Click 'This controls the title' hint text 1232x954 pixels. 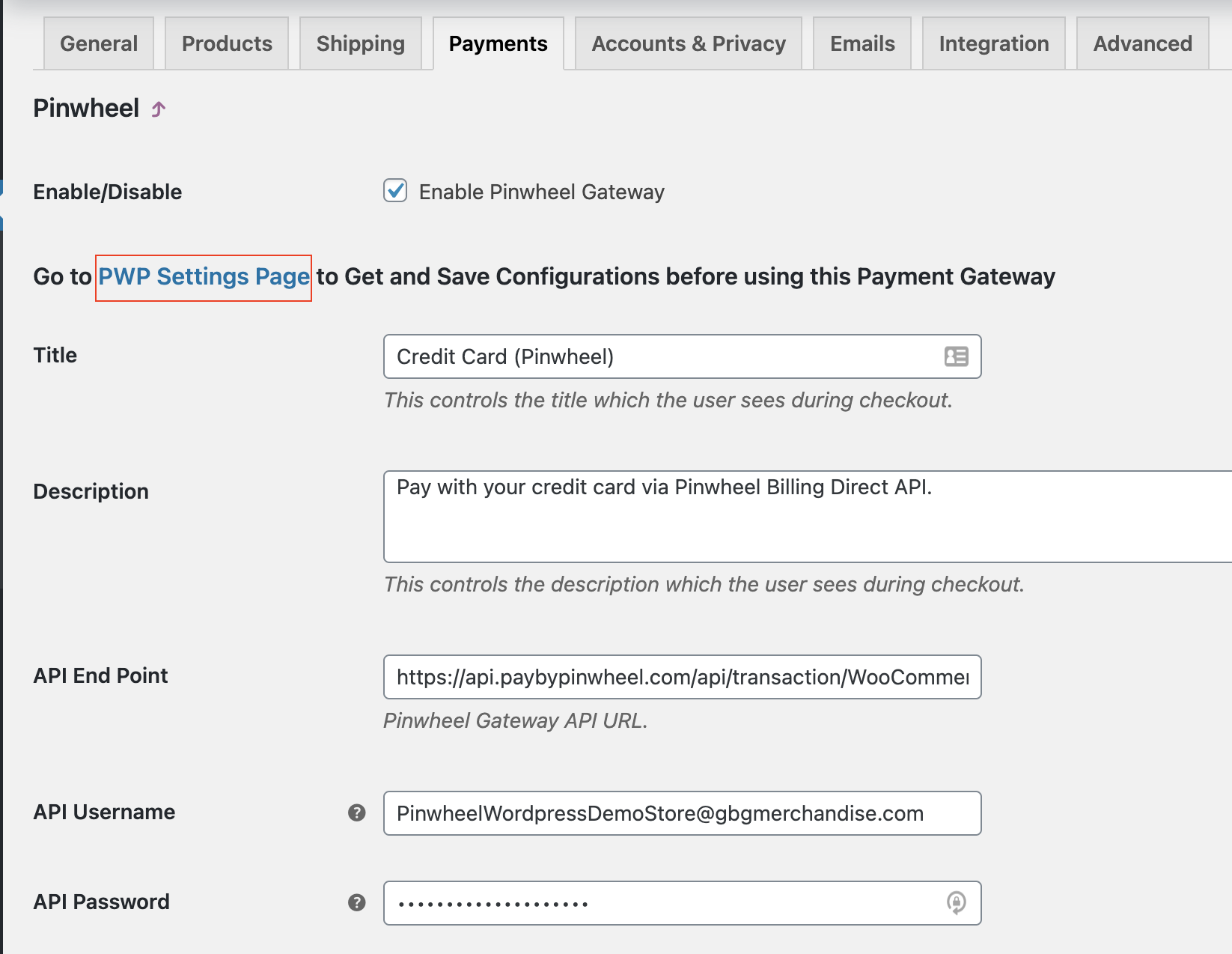point(668,400)
